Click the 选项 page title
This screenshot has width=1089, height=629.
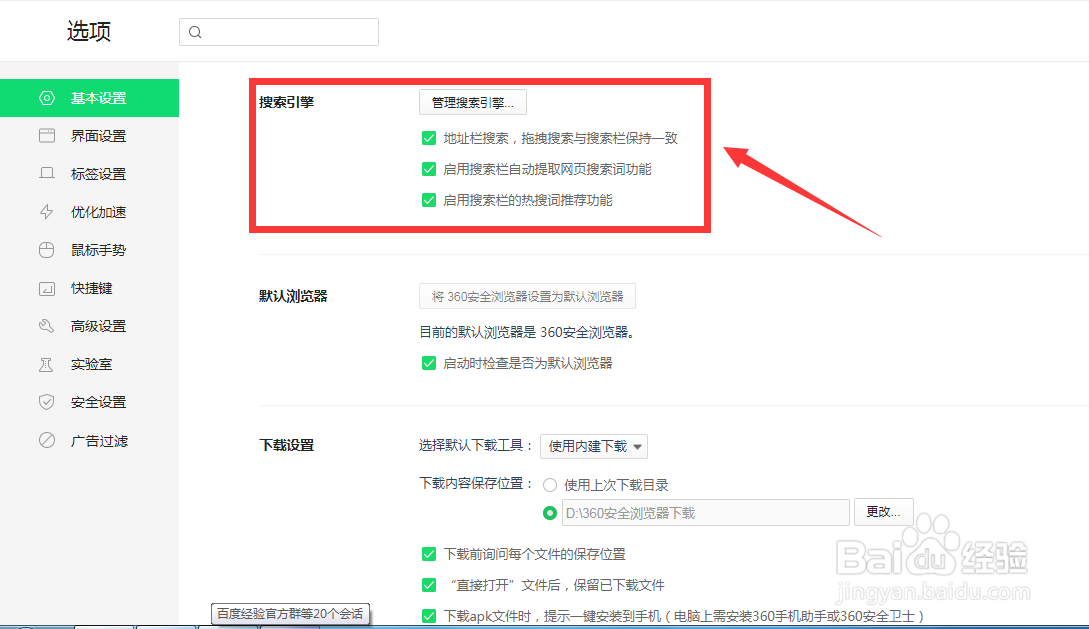pos(89,31)
